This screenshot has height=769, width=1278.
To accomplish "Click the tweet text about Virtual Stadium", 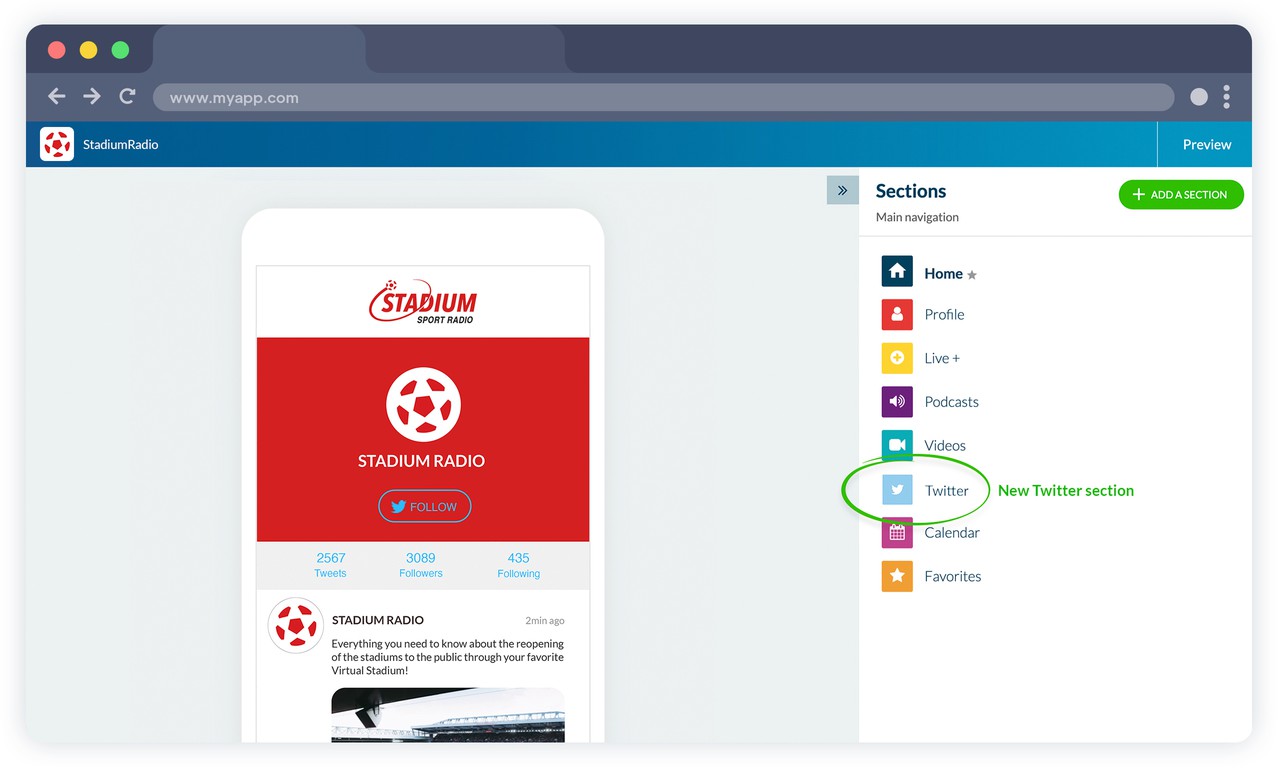I will click(x=448, y=657).
